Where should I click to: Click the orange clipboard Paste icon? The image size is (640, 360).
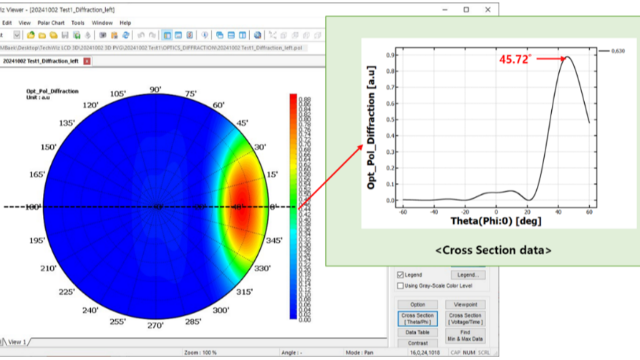pos(114,35)
